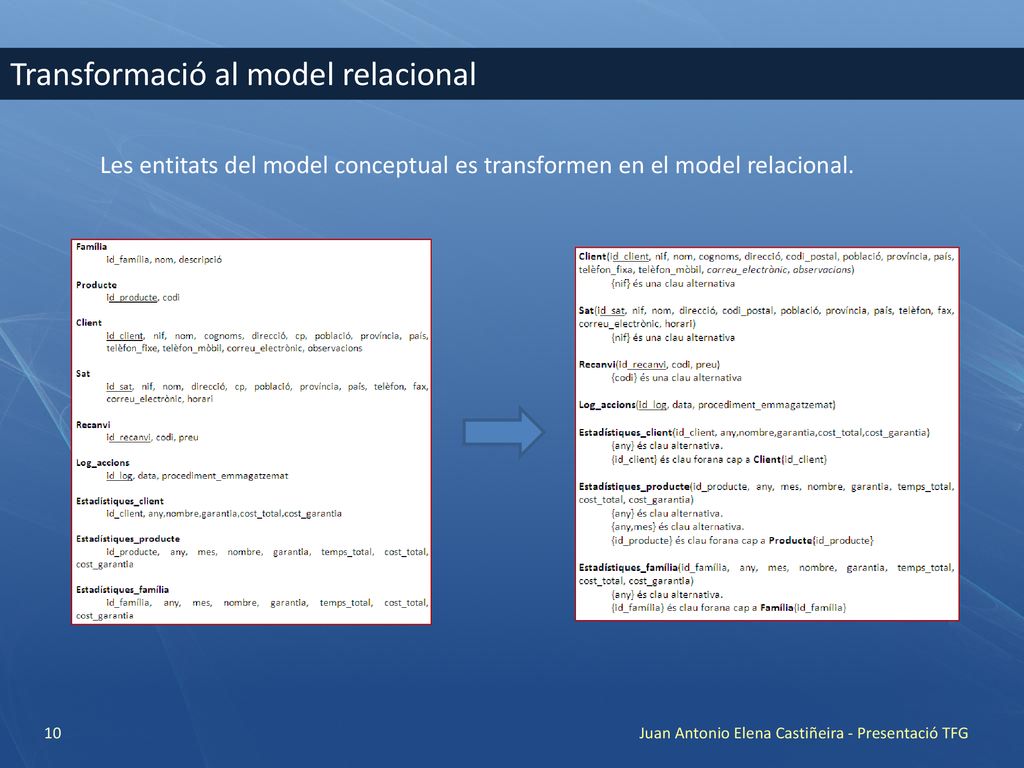Click the left conceptual model entity list image
The image size is (1024, 768).
click(x=251, y=432)
